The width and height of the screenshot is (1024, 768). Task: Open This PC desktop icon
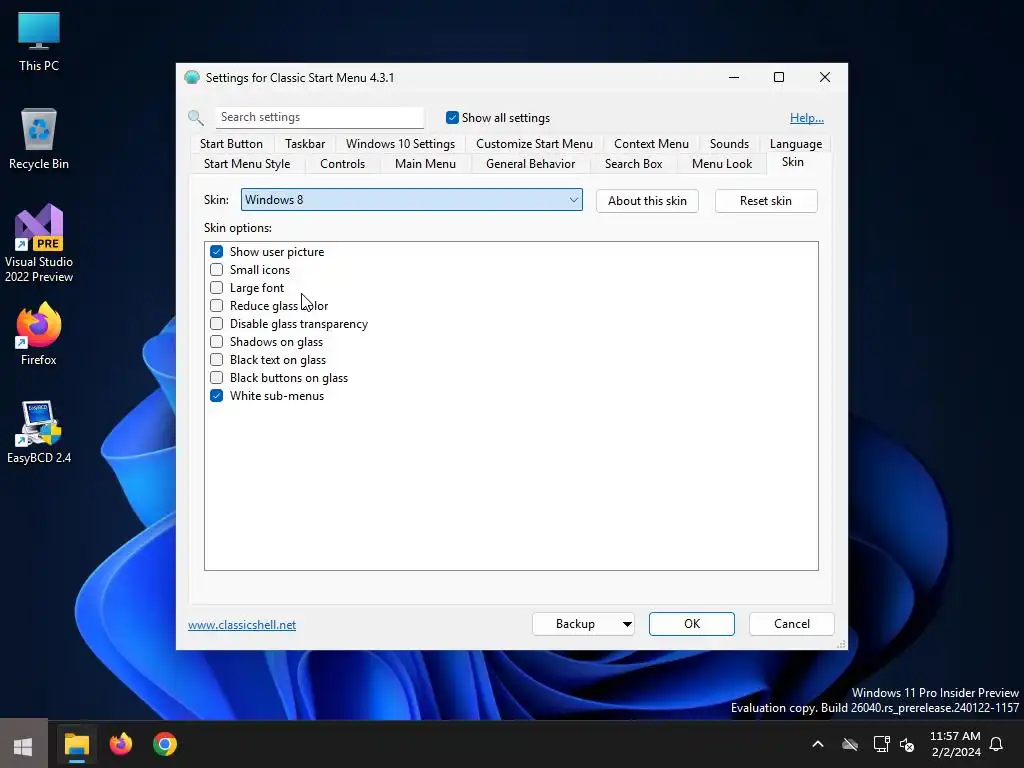click(39, 42)
